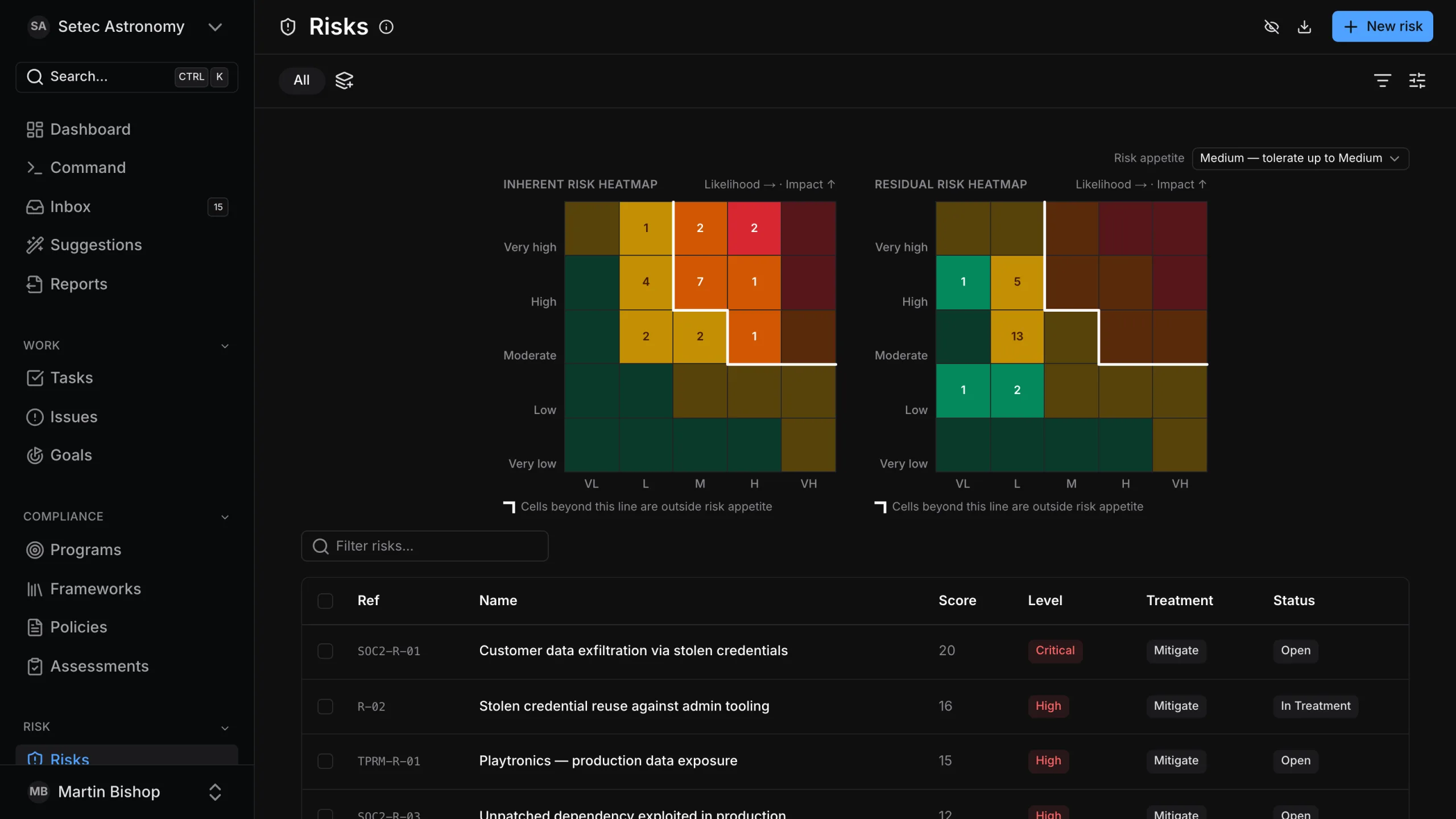Open the Setec Astronomy workspace switcher
Screen dimensions: 1456x819
[126, 27]
